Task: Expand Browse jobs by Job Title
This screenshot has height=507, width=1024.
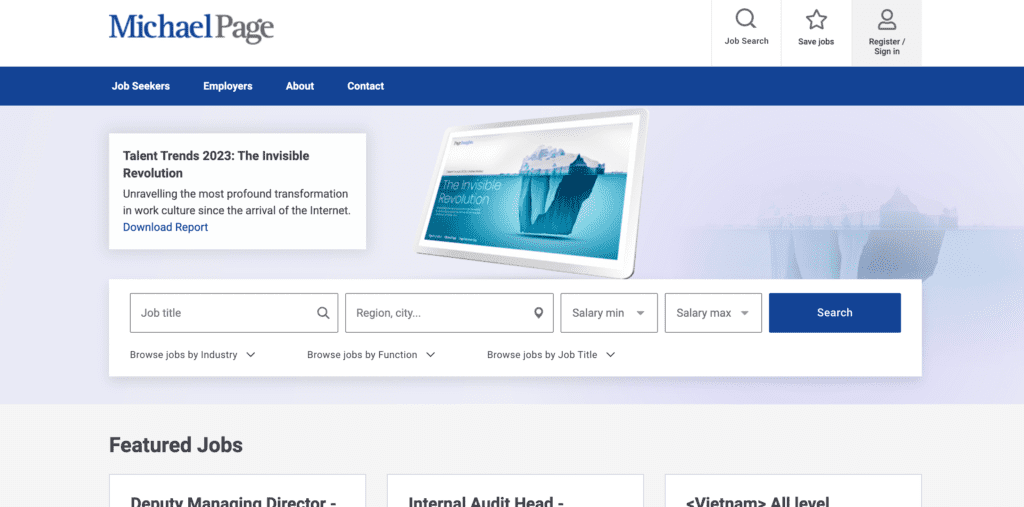Action: tap(551, 355)
